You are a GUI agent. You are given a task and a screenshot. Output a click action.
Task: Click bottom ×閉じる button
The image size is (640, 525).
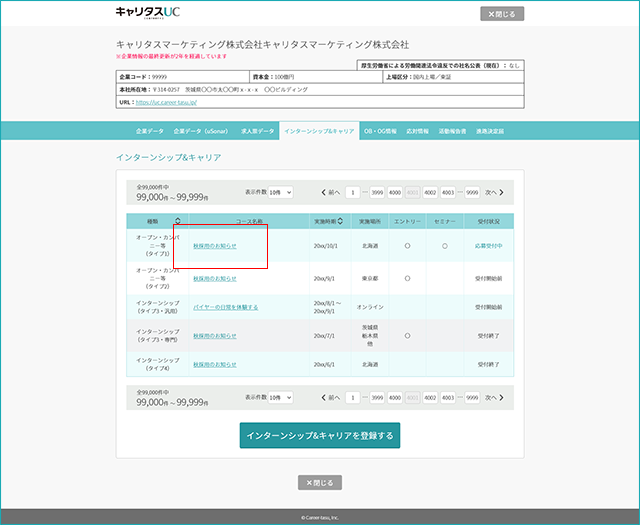[x=320, y=483]
